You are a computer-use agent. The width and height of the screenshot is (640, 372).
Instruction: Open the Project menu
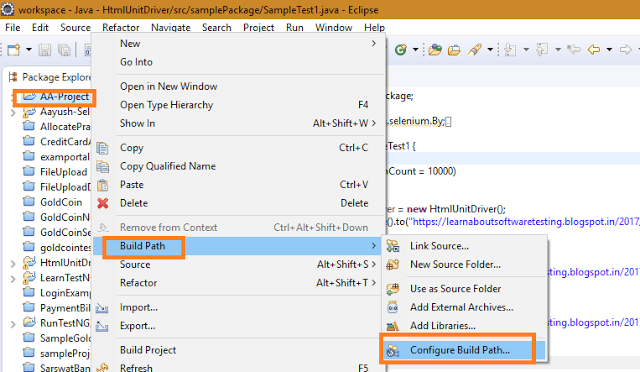[x=258, y=27]
